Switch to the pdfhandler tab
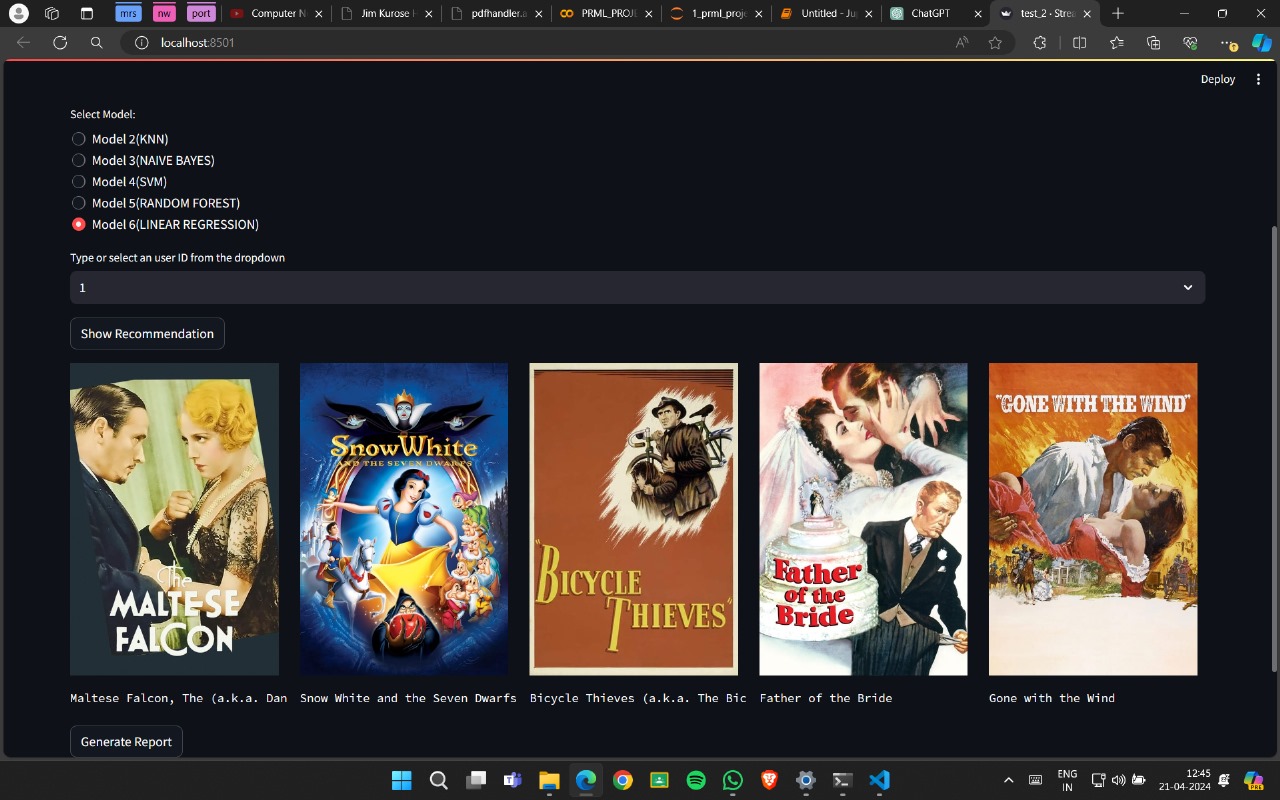The height and width of the screenshot is (800, 1280). click(x=497, y=14)
